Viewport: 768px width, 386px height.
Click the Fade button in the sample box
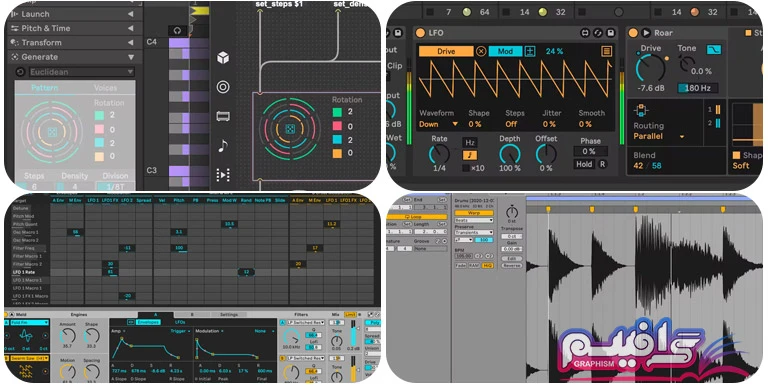click(x=460, y=265)
